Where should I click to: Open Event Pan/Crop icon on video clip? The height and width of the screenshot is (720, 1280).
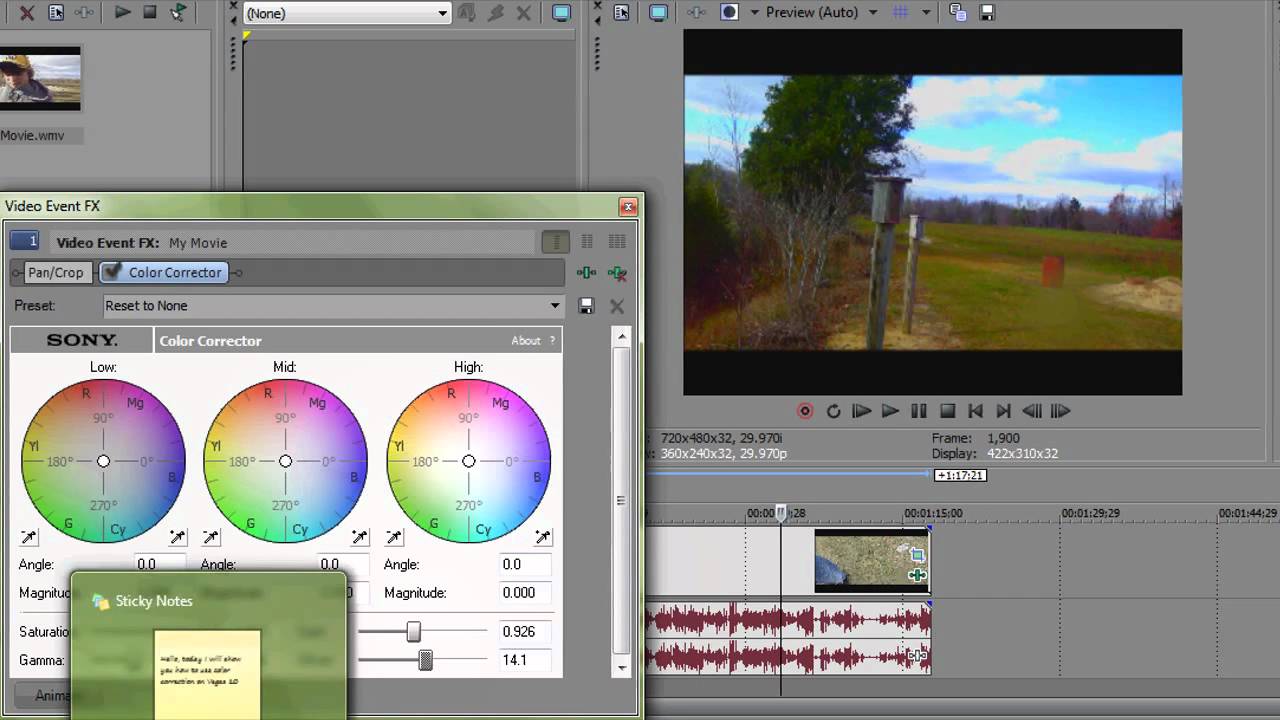[x=917, y=556]
